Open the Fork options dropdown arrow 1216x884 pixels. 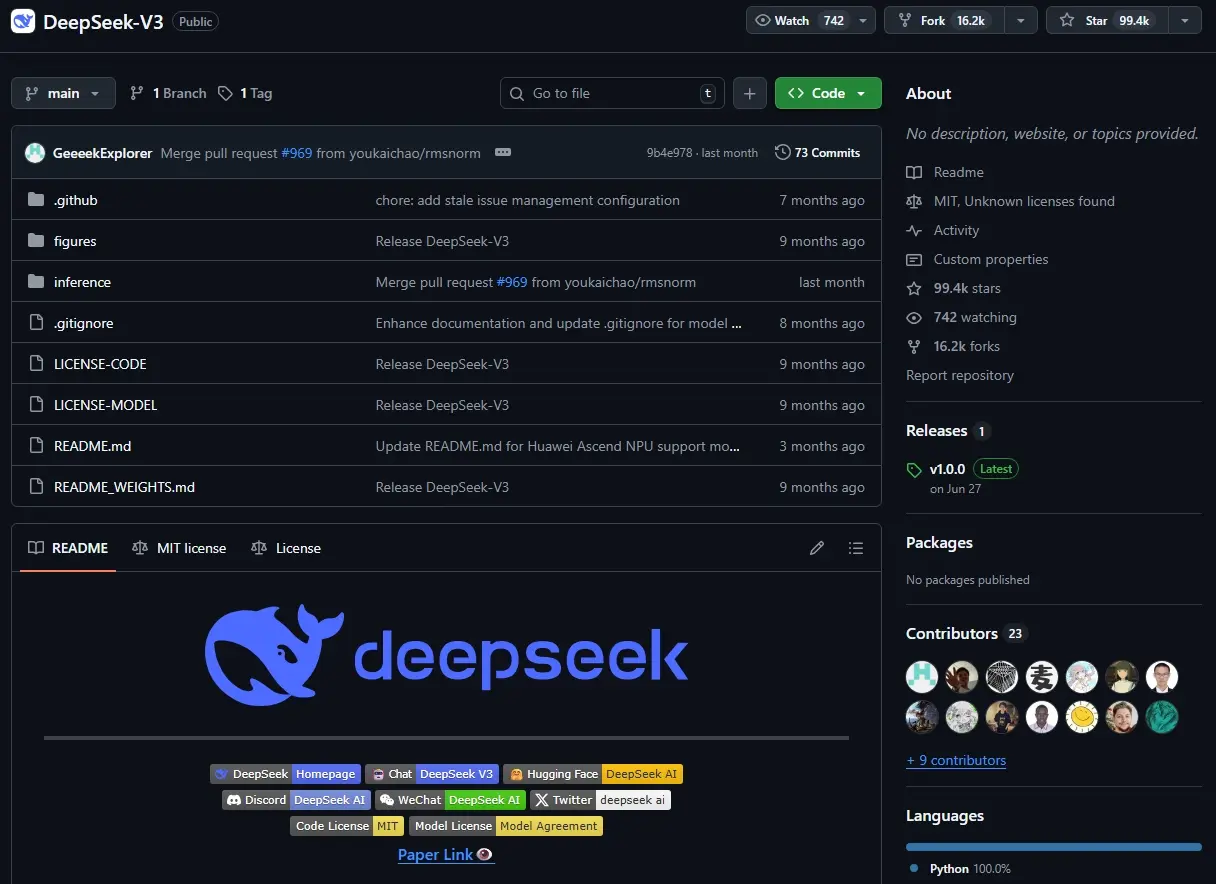[1020, 20]
